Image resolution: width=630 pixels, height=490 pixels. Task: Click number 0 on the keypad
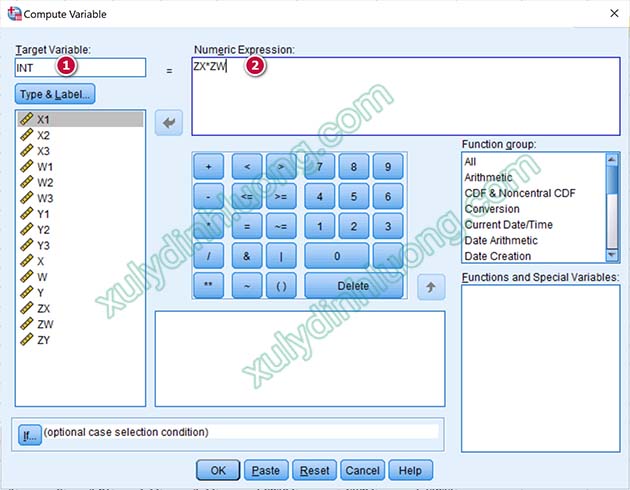(x=337, y=255)
